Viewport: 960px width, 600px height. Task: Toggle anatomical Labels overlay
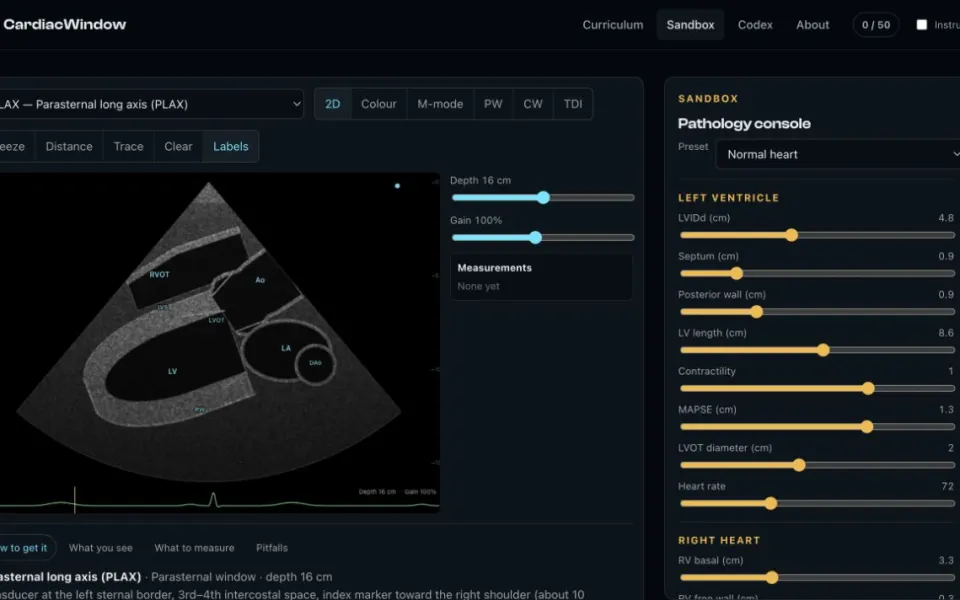231,146
